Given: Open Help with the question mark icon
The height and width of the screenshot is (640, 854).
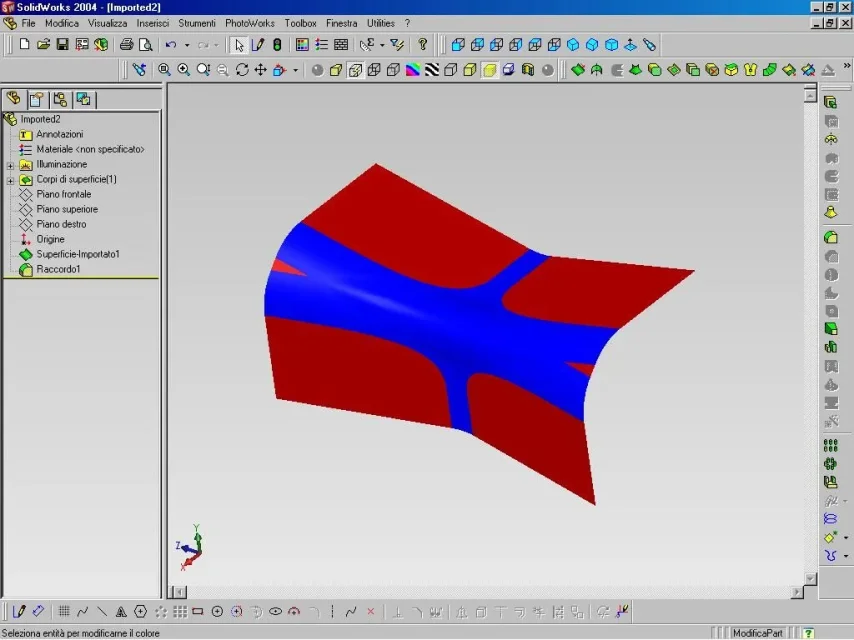Looking at the screenshot, I should (423, 44).
